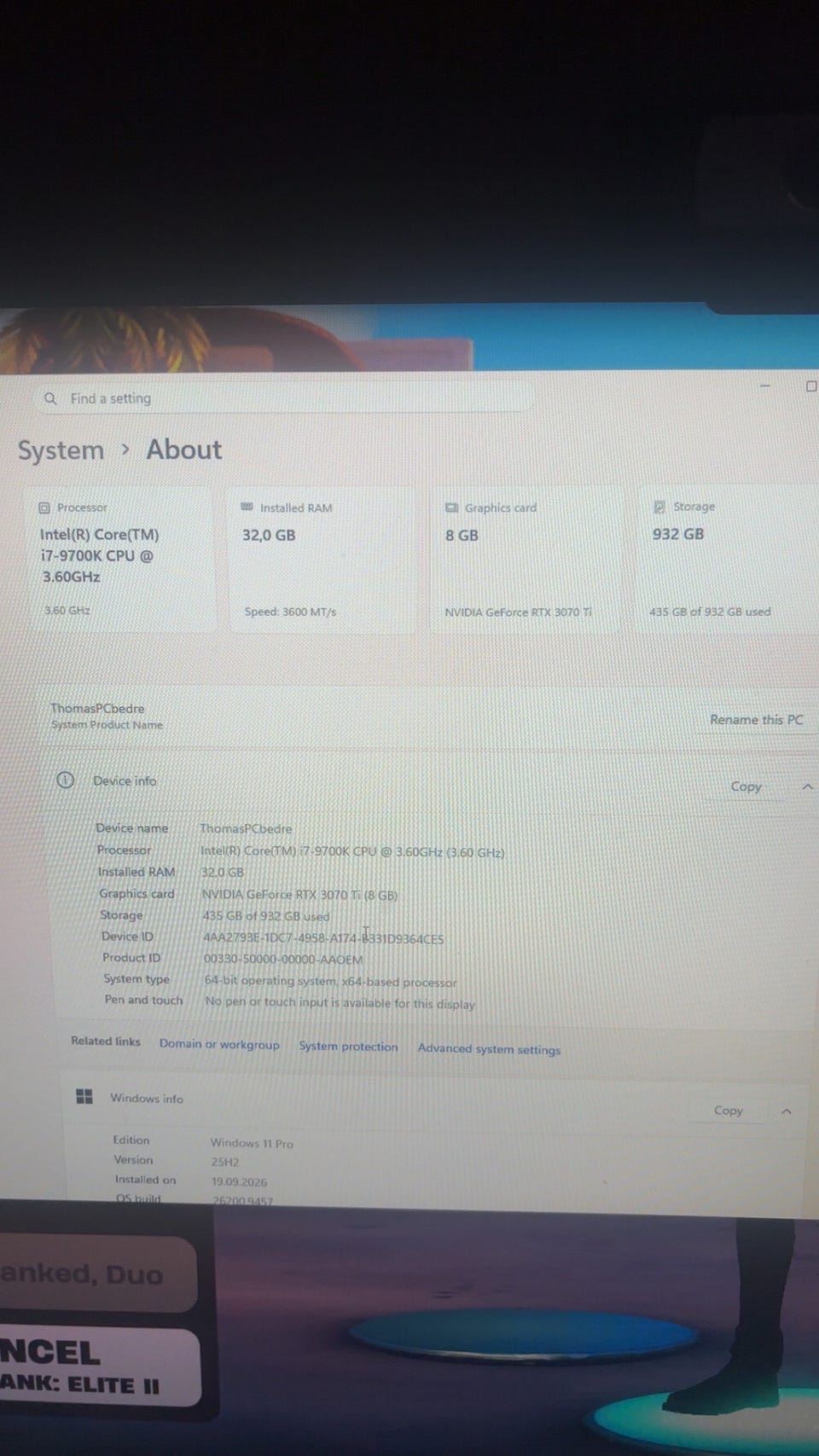Collapse the Device info section chevron
The image size is (819, 1456).
(x=807, y=786)
